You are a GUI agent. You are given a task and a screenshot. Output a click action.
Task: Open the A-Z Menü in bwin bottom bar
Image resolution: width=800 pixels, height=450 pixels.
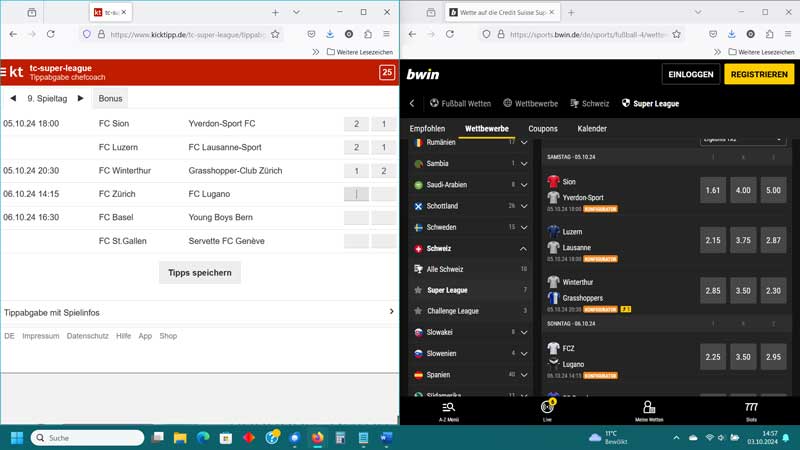[x=449, y=410]
